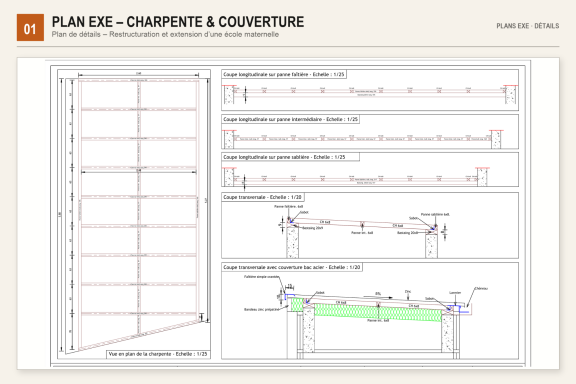Click the "Zinc" annotation label
The width and height of the screenshot is (576, 384).
pos(408,292)
